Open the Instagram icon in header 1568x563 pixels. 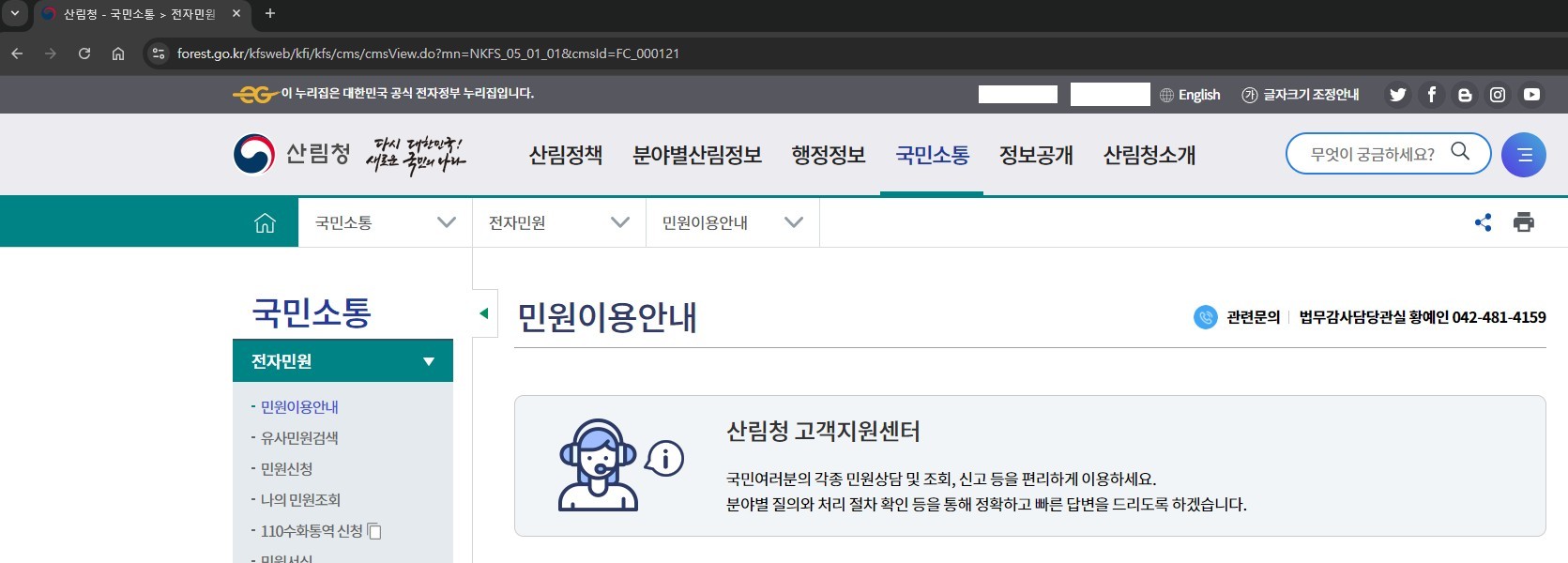[1498, 95]
